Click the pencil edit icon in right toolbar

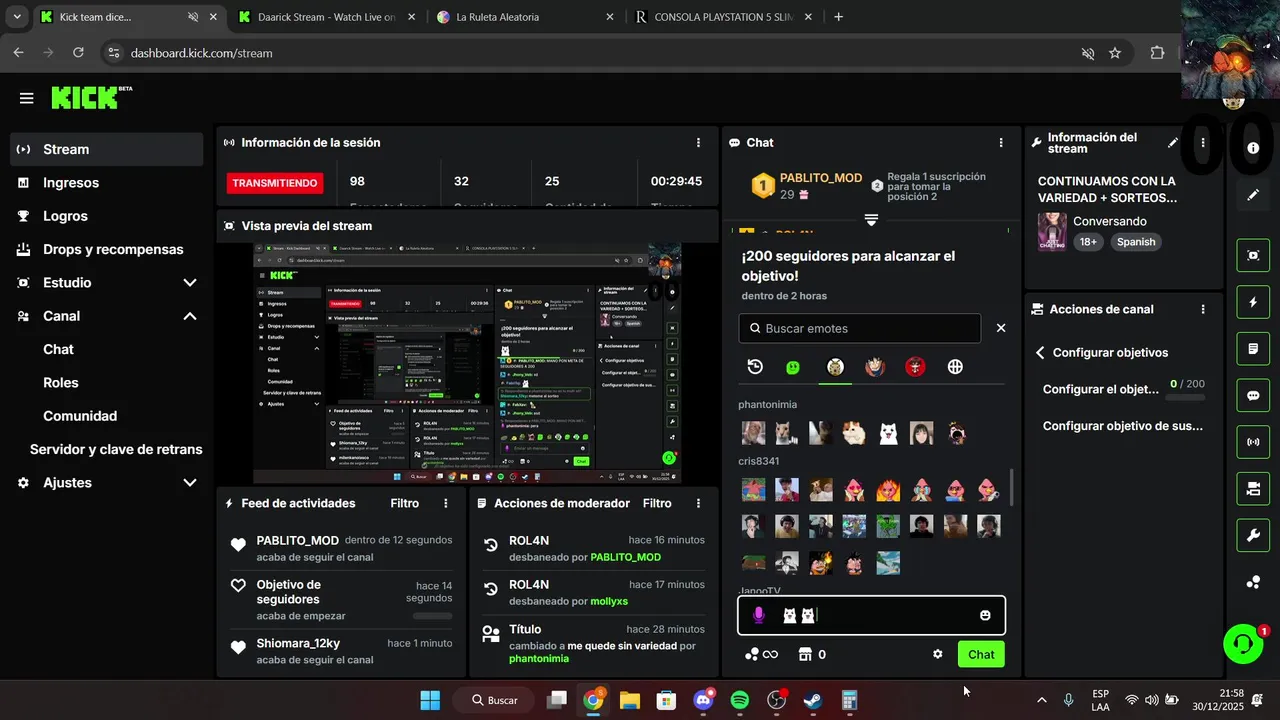click(x=1253, y=195)
